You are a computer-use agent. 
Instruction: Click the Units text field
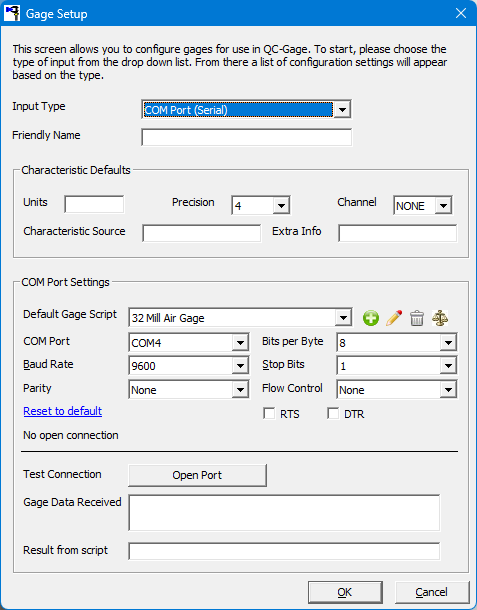94,204
